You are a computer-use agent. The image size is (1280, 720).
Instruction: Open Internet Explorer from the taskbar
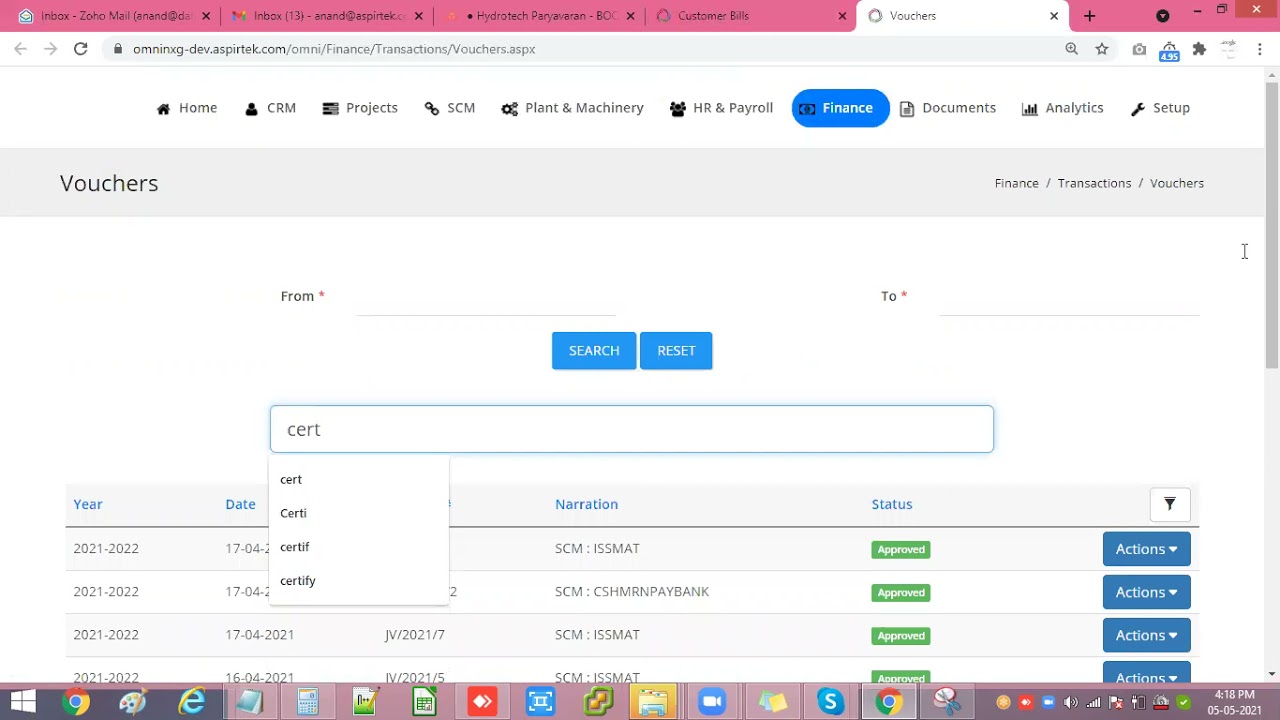192,702
